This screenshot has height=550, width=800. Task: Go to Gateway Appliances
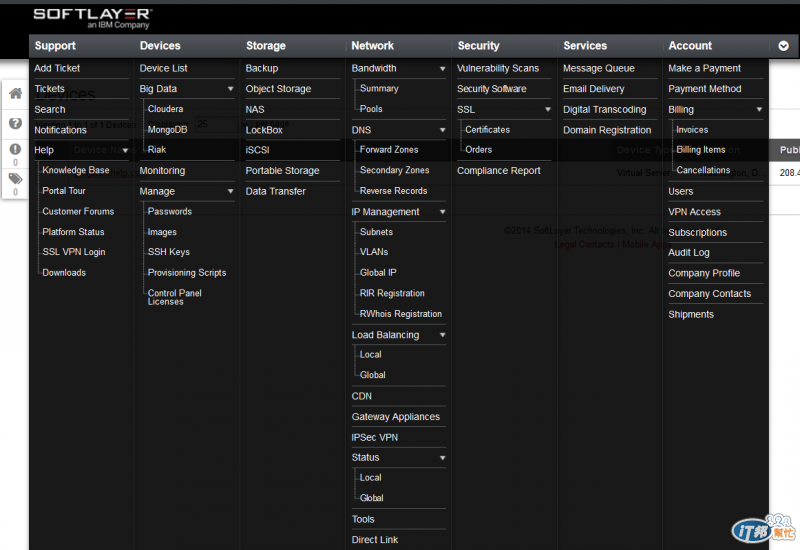tap(395, 417)
